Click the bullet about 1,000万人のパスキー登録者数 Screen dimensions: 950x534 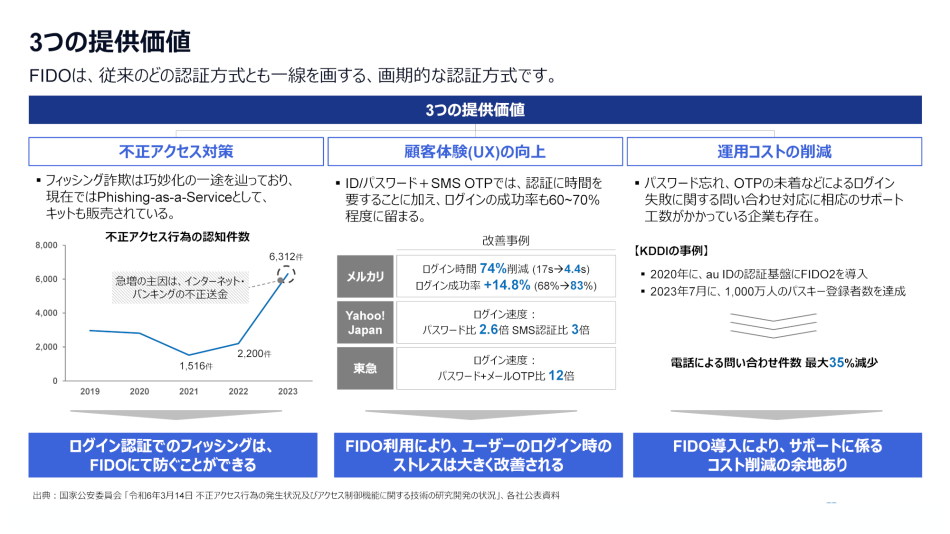pos(773,292)
